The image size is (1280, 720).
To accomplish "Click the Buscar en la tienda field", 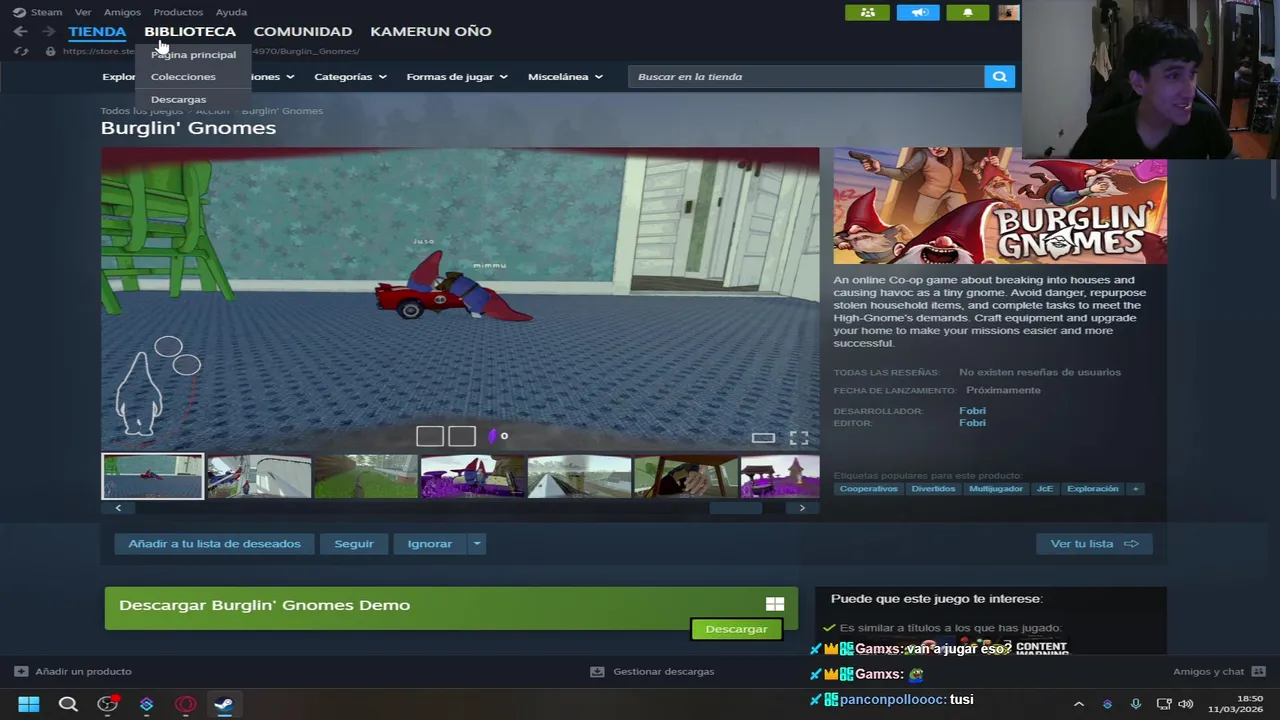I will tap(806, 77).
